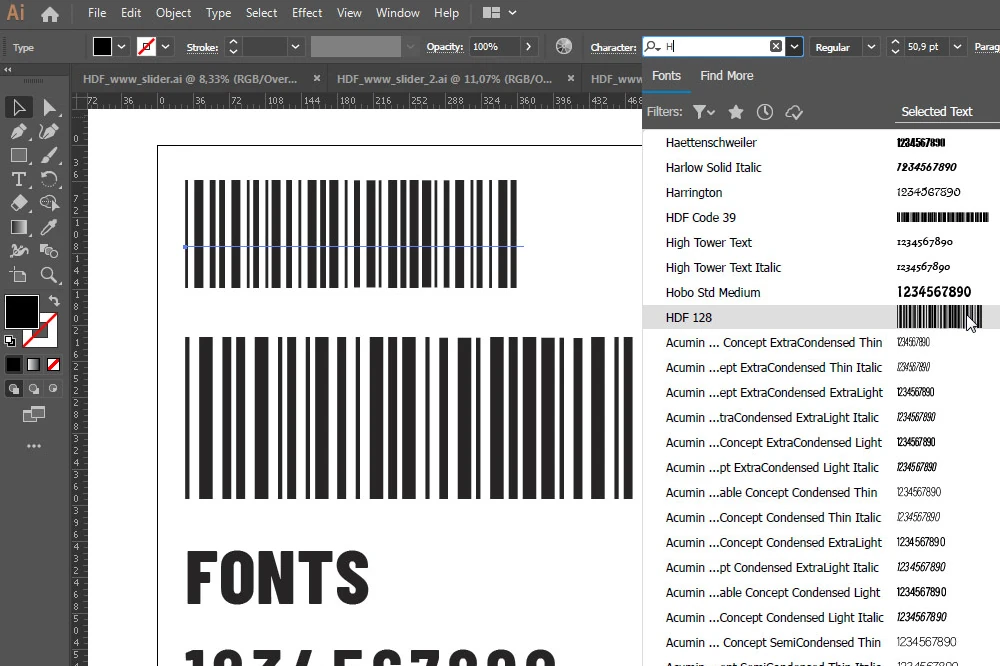Swap fill and stroke colors arrow
Screen dimensions: 1000x666
(x=54, y=300)
